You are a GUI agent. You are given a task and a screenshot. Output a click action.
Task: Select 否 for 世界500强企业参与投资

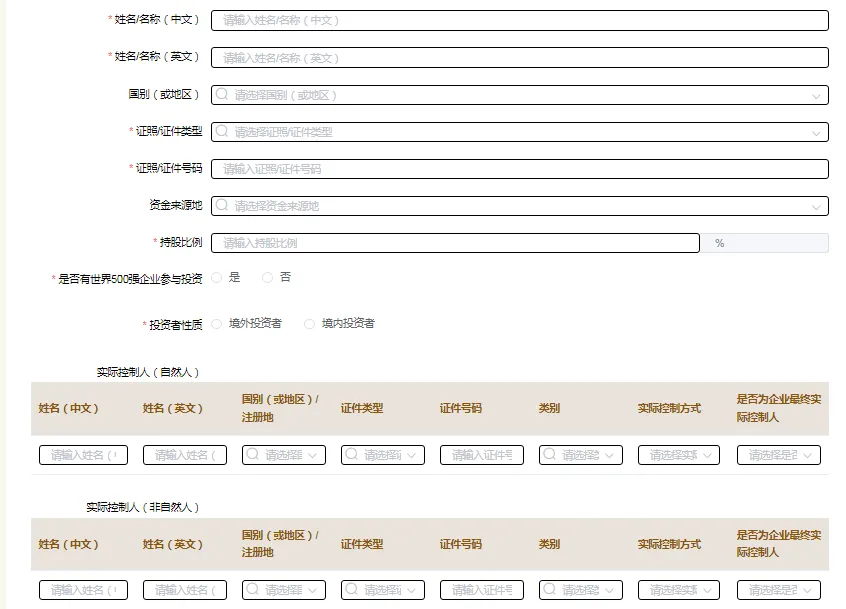tap(267, 278)
